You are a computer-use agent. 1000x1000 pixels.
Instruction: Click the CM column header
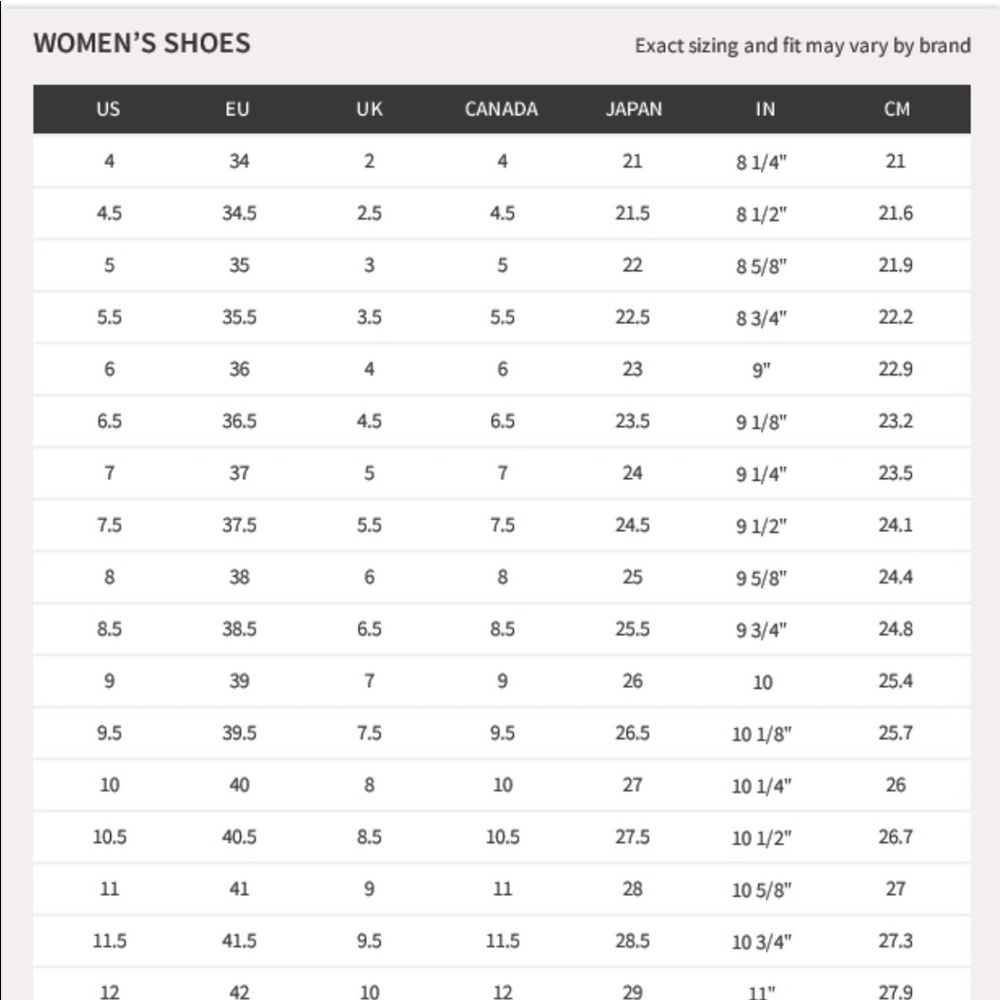pyautogui.click(x=897, y=109)
